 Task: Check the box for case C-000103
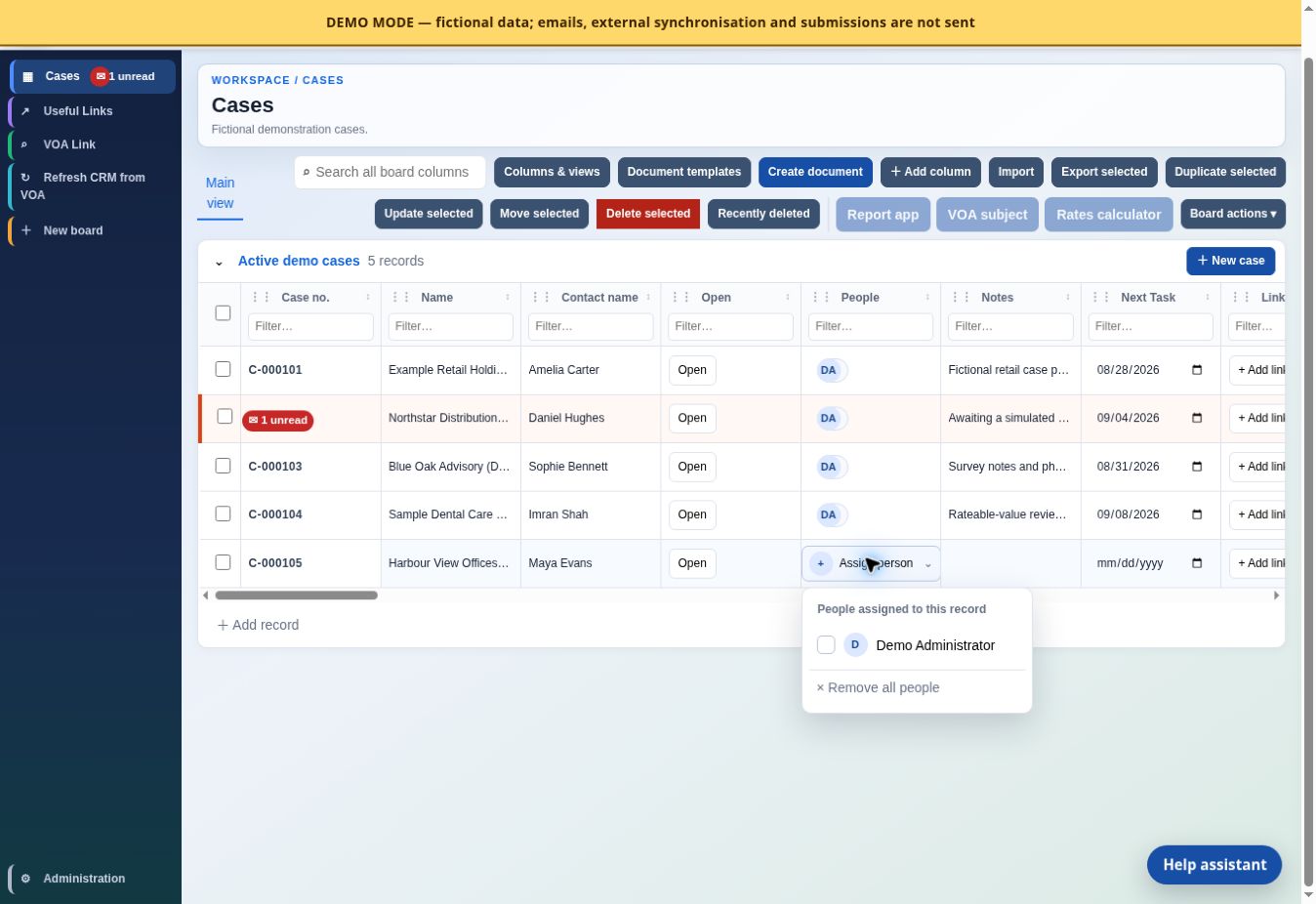coord(223,466)
